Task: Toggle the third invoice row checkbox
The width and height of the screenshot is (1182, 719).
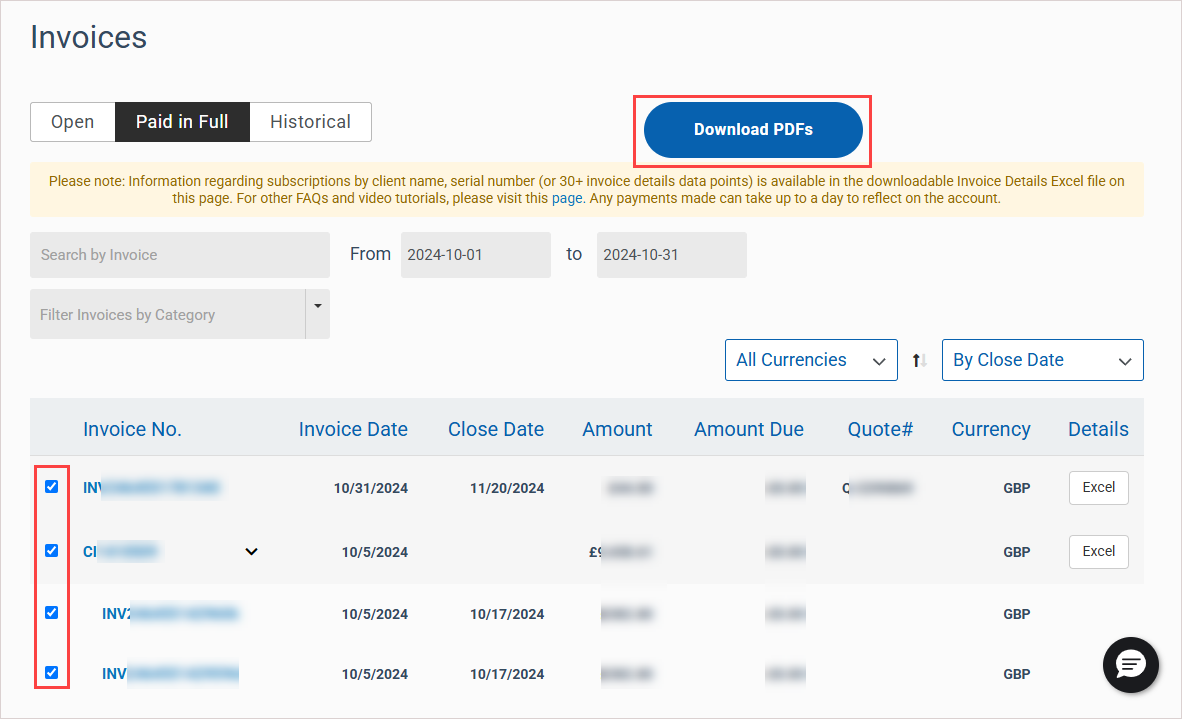Action: pyautogui.click(x=52, y=612)
